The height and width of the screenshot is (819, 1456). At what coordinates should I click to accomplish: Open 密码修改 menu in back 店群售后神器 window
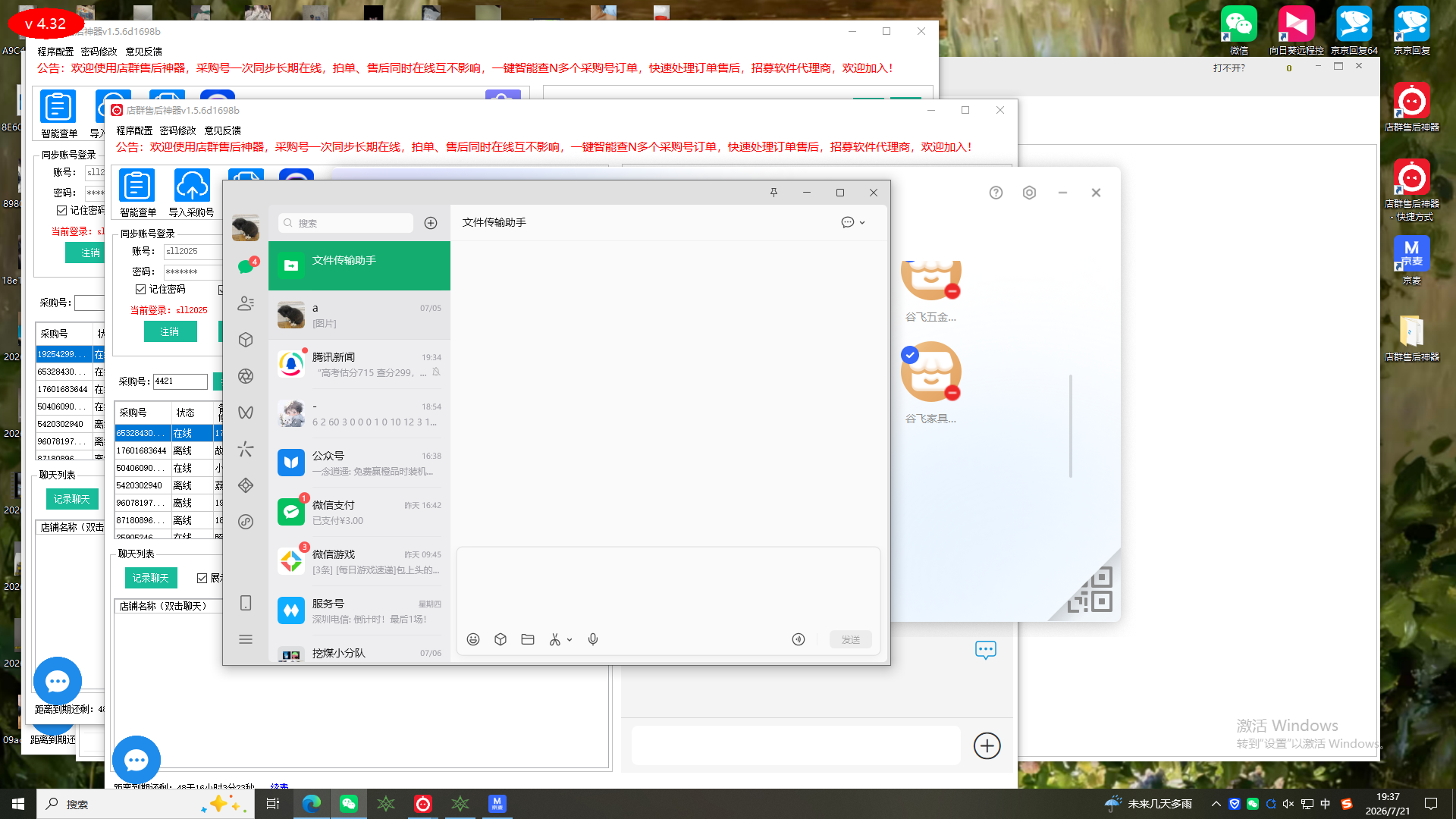(x=99, y=52)
